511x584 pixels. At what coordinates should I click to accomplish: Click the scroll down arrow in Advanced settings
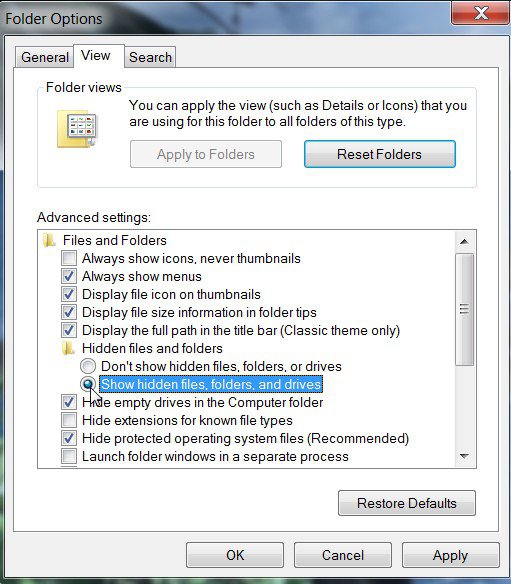point(464,456)
